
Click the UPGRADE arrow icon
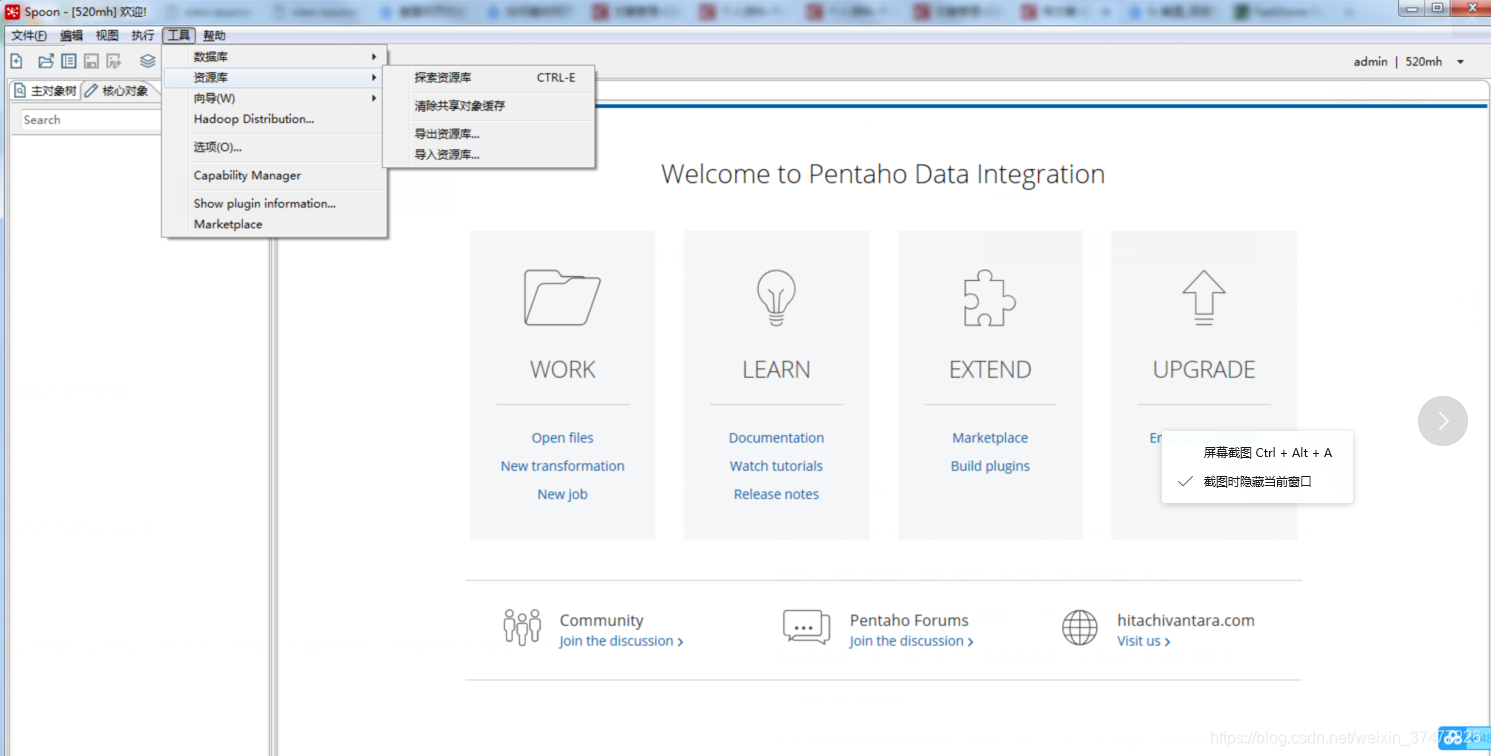click(x=1204, y=297)
